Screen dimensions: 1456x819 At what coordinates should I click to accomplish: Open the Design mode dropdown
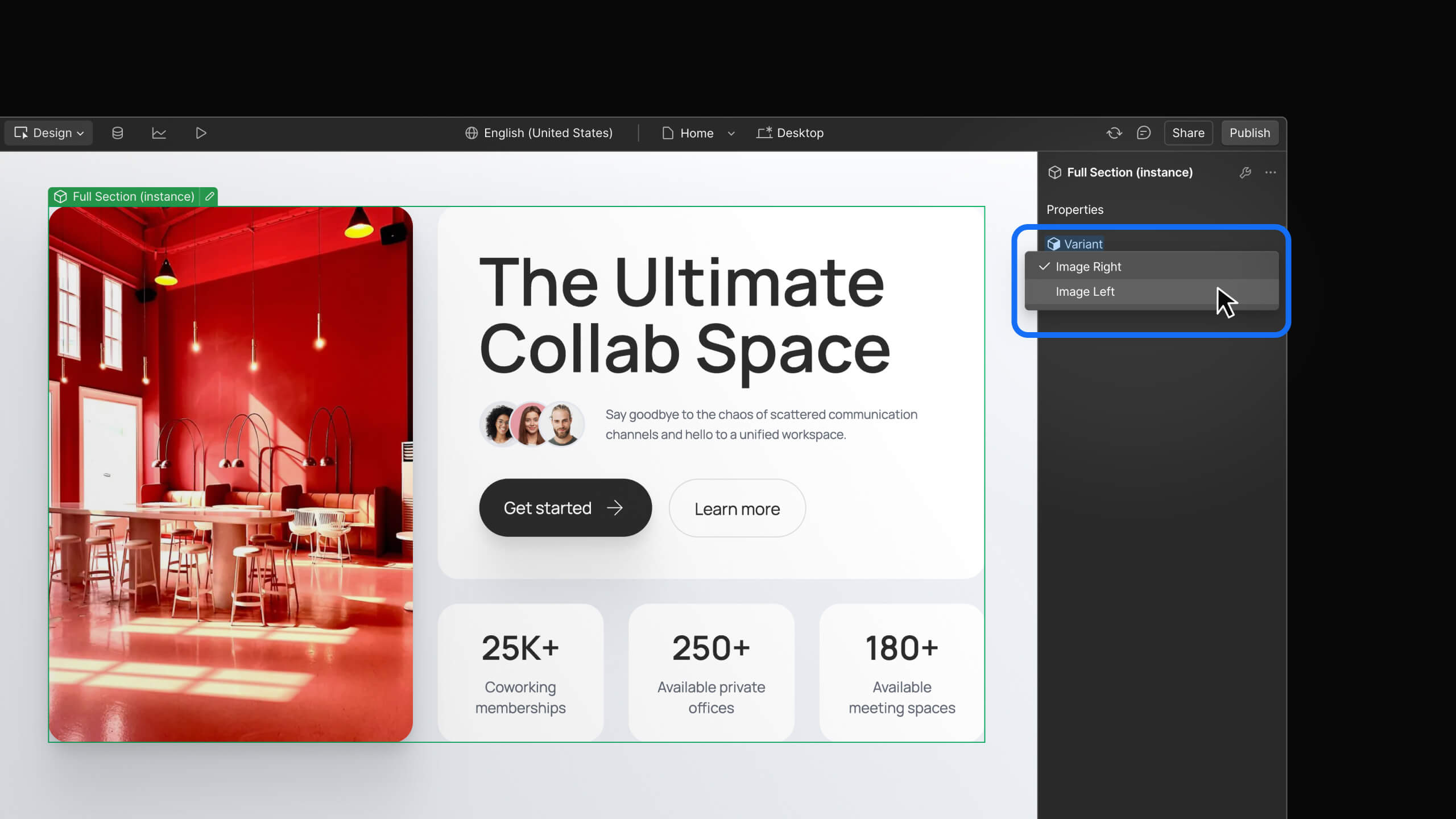pyautogui.click(x=49, y=133)
